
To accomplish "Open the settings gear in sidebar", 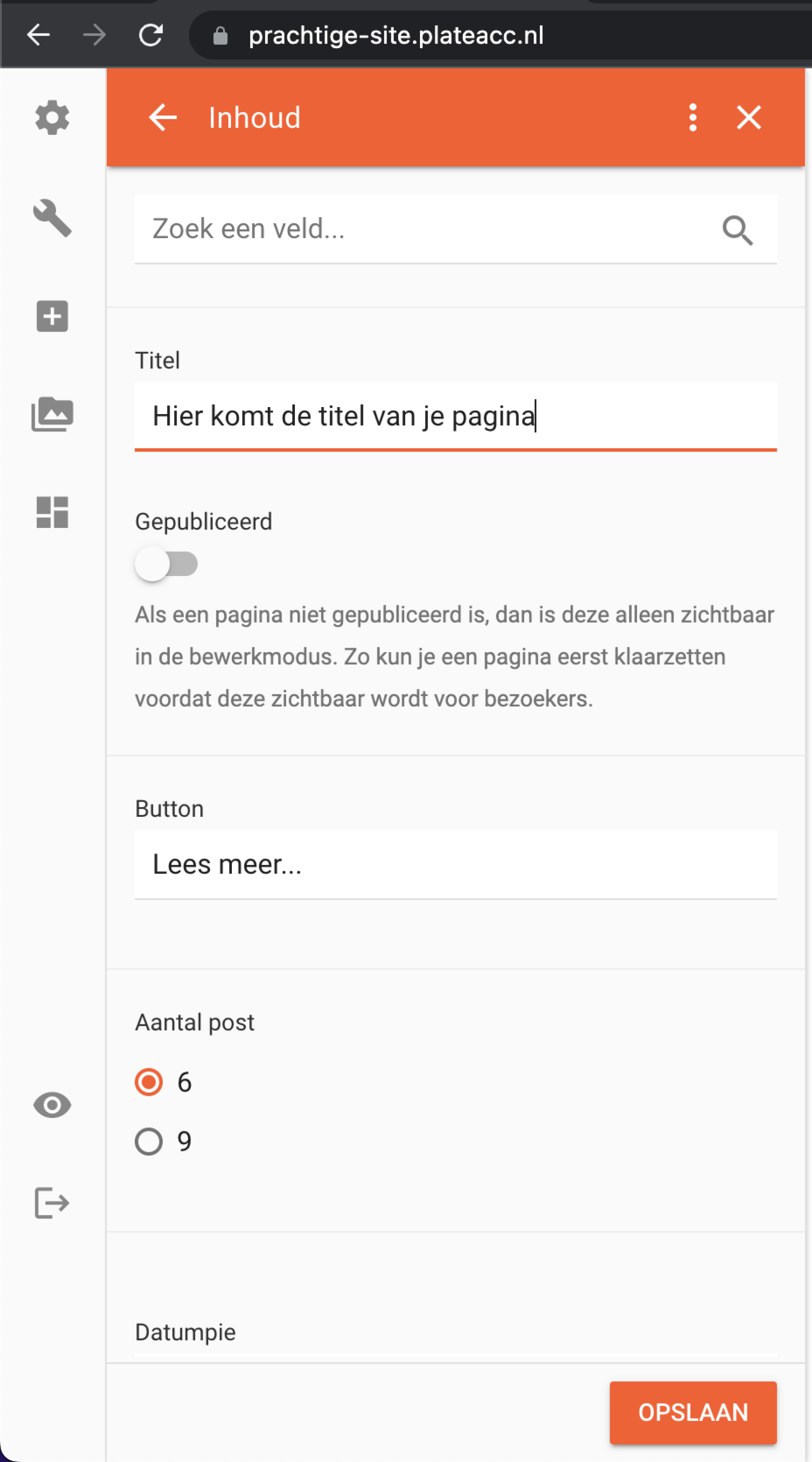I will point(52,117).
